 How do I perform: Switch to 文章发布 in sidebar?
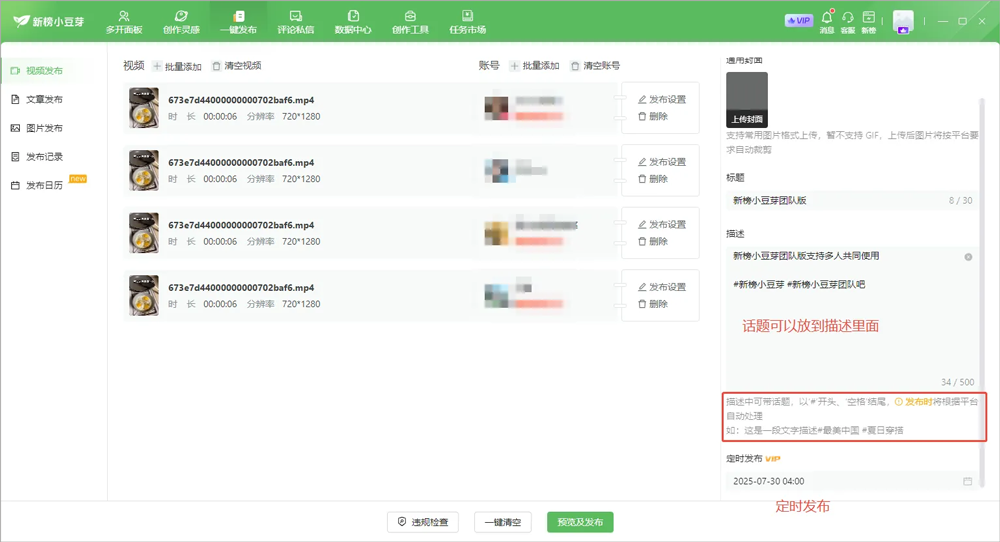(x=43, y=100)
